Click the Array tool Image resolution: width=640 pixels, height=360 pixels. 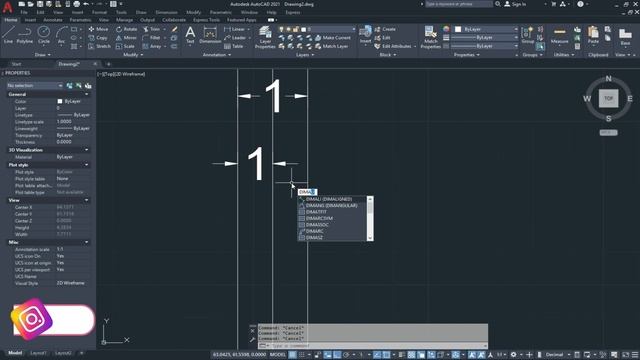152,46
